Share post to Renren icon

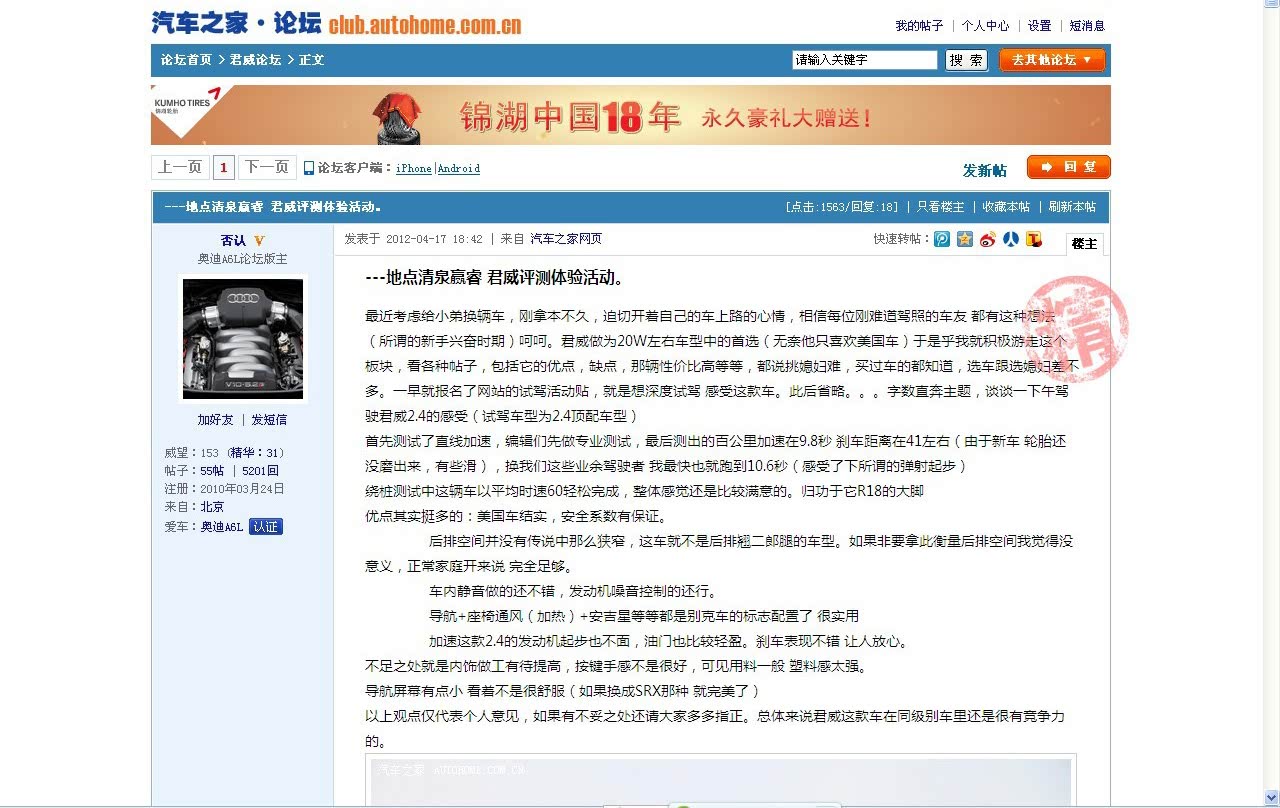point(1011,239)
